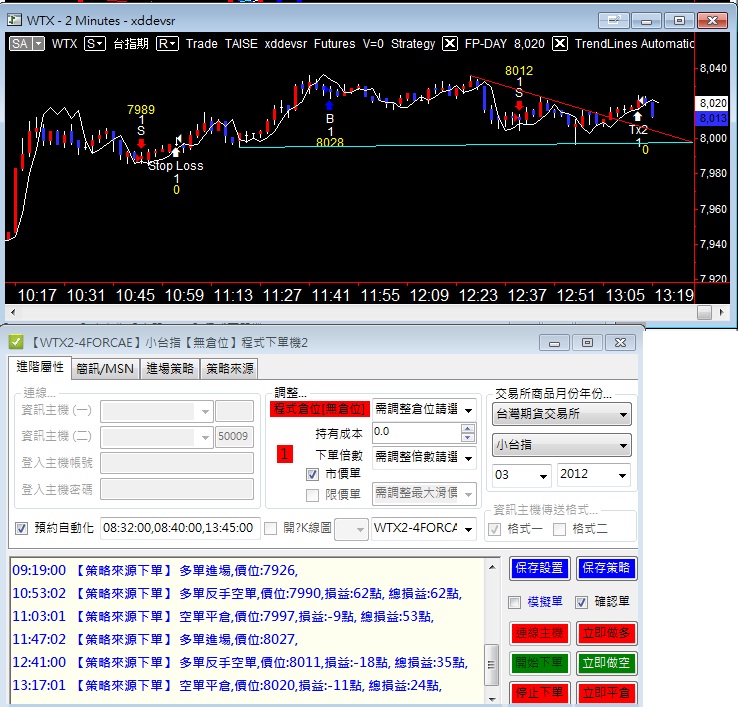
Task: Click the red 程式倉位[無倉位] indicator
Action: [x=320, y=409]
